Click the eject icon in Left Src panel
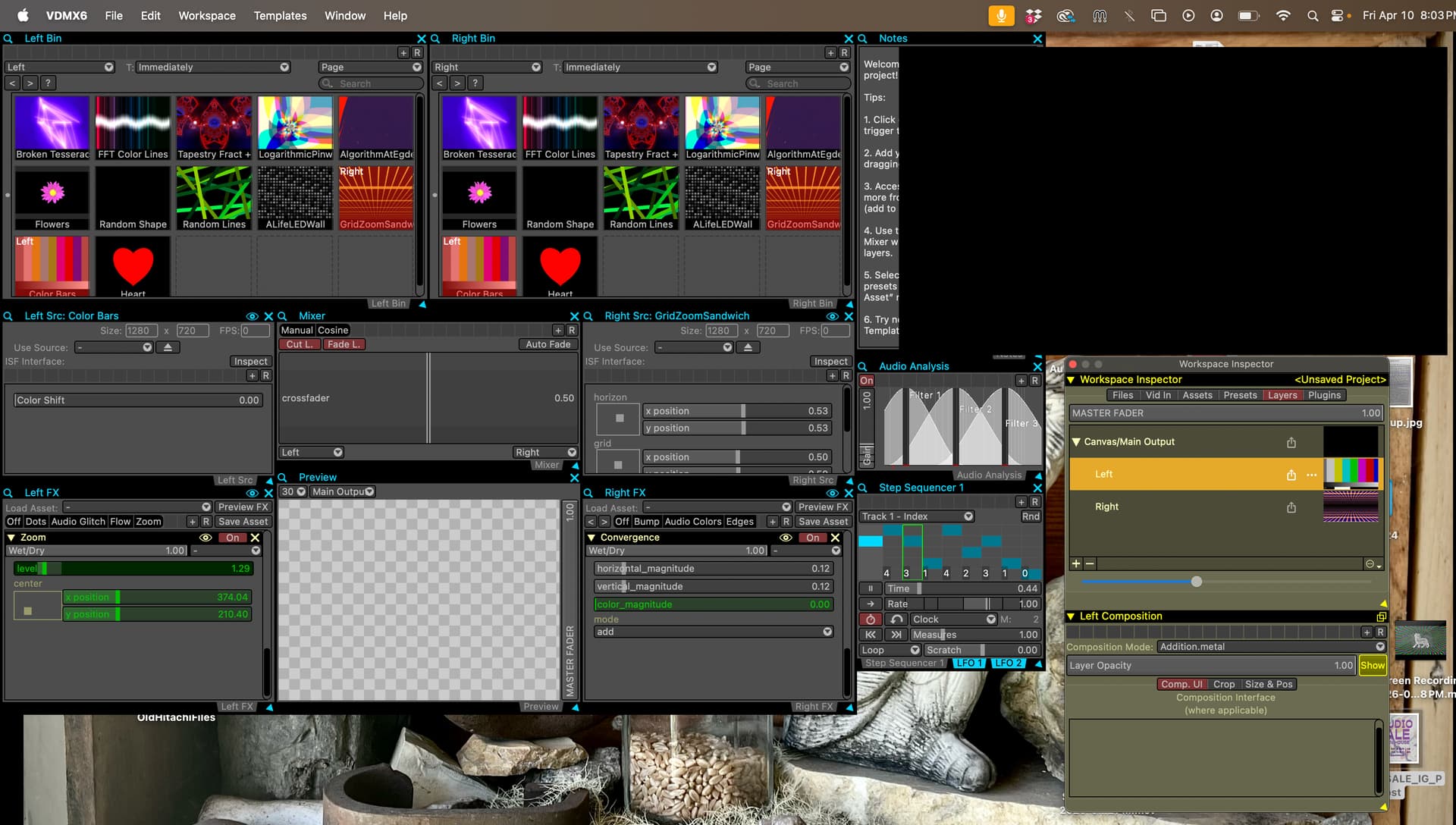The image size is (1456, 825). pyautogui.click(x=168, y=347)
